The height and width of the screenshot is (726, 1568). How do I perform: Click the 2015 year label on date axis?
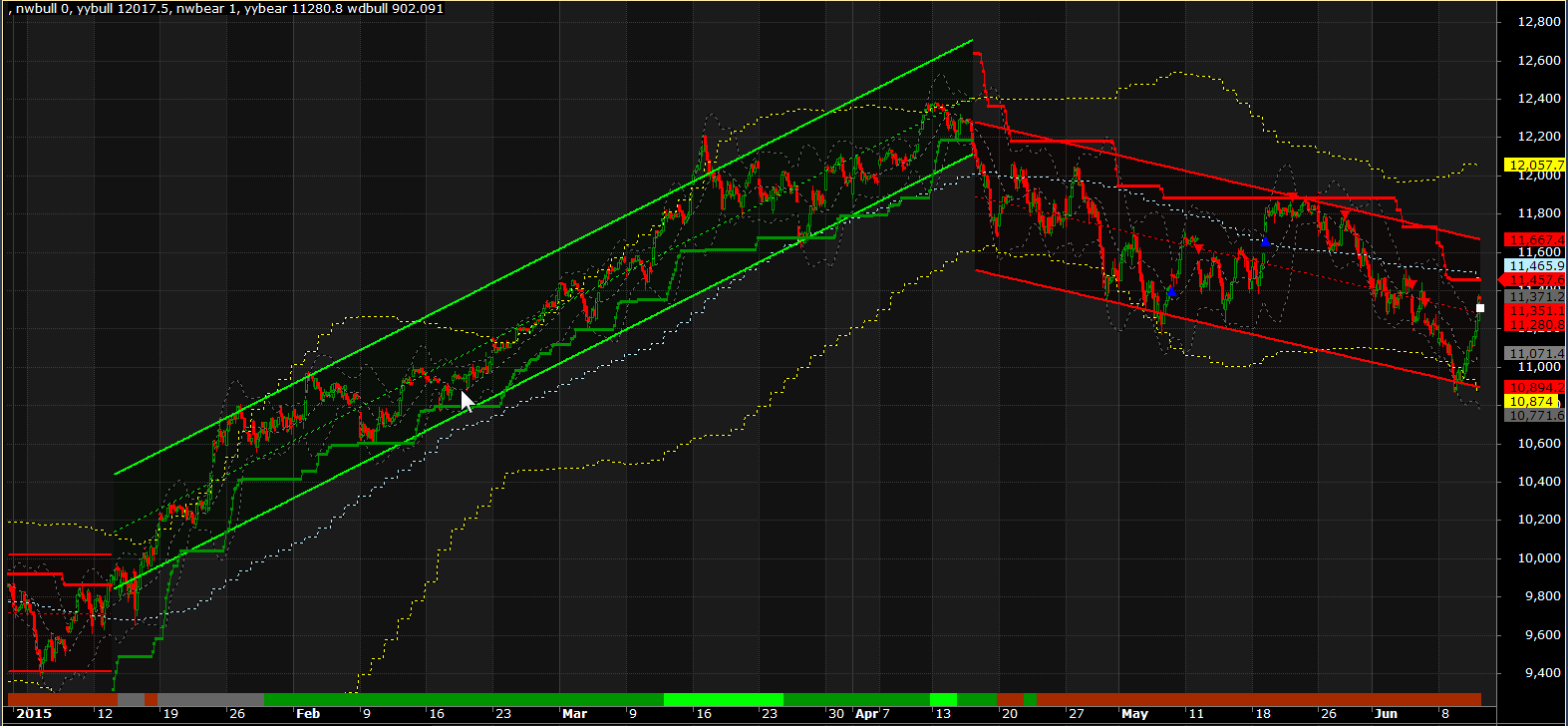pyautogui.click(x=34, y=714)
